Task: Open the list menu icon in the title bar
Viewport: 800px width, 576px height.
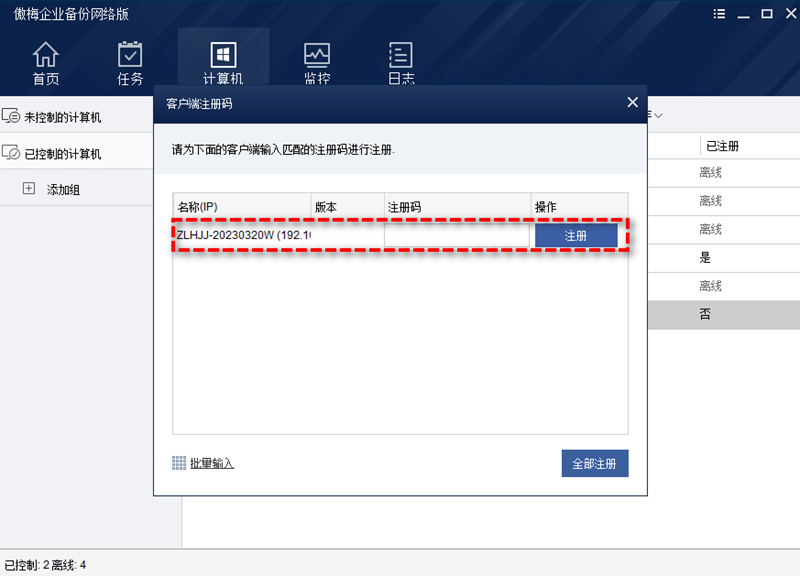Action: (719, 14)
